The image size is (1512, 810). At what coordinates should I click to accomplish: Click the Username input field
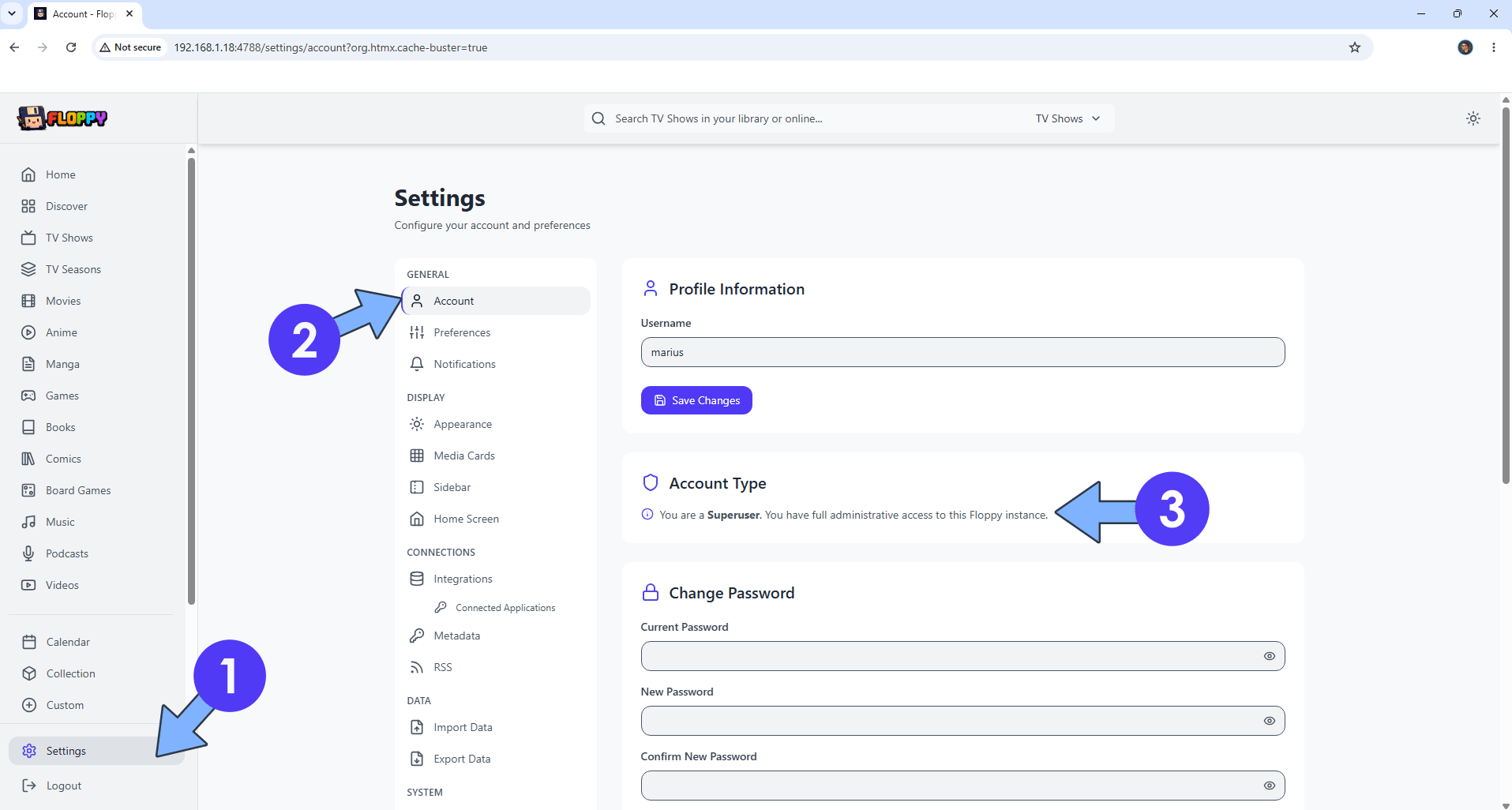[962, 352]
